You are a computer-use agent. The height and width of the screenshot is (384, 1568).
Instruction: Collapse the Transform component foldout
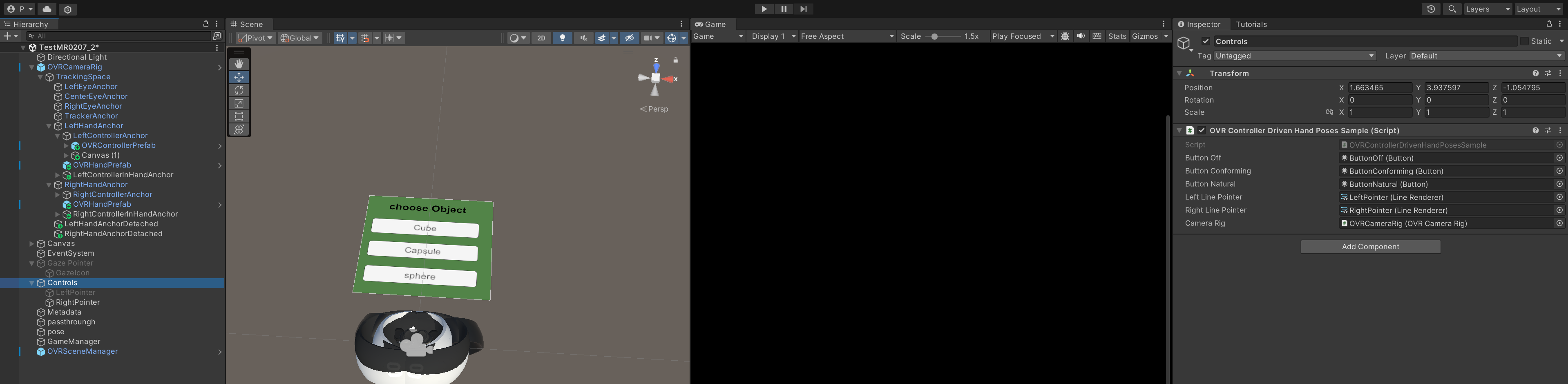pyautogui.click(x=1179, y=73)
